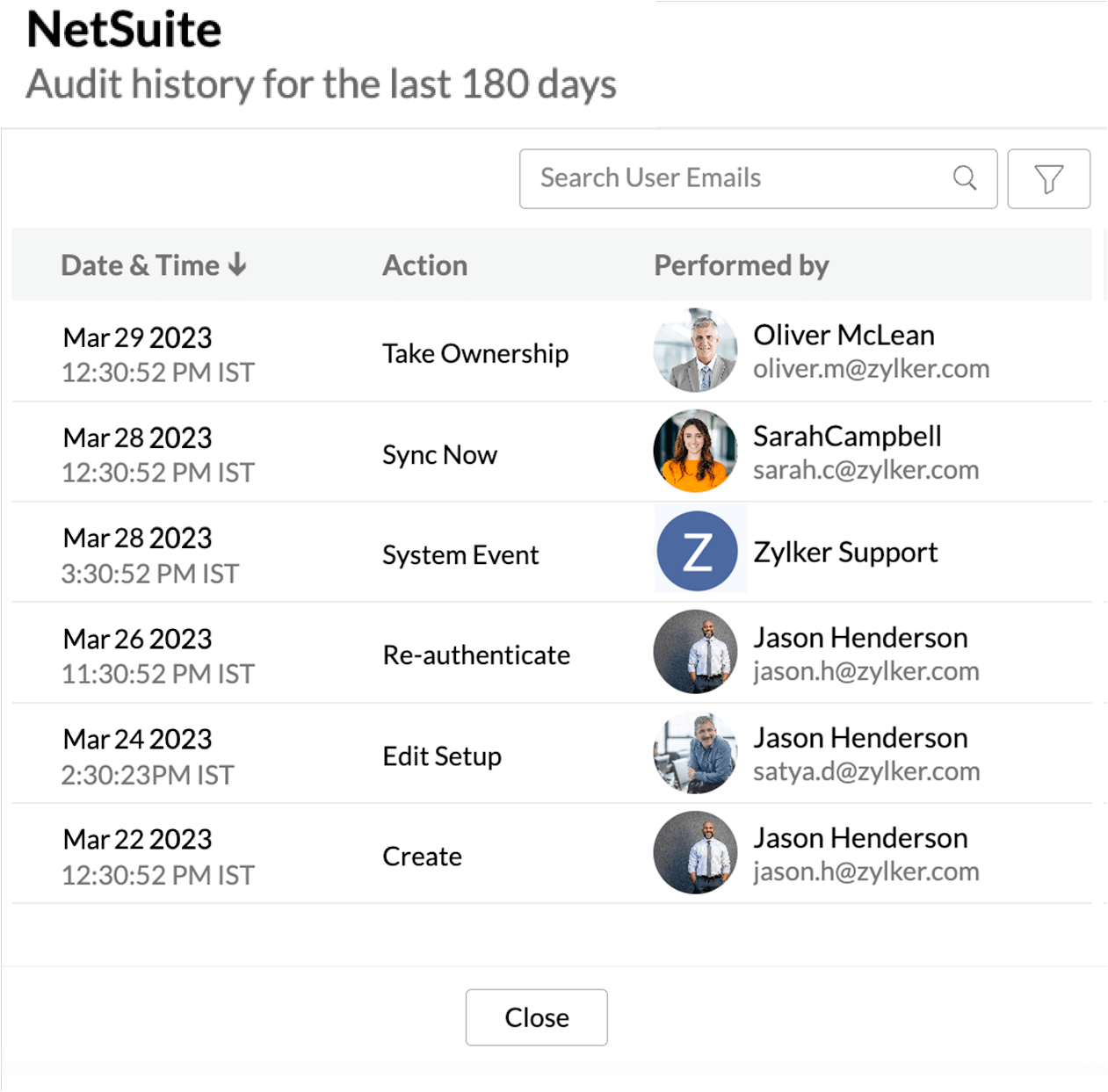The image size is (1108, 1092).
Task: Open the filter funnel button
Action: pos(1048,178)
